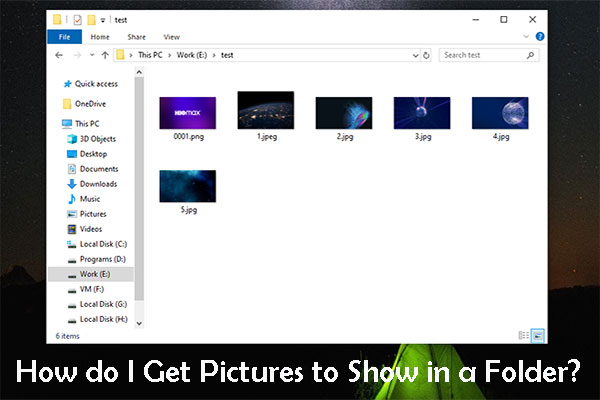Click This PC in the address path
The height and width of the screenshot is (400, 600).
pos(150,55)
